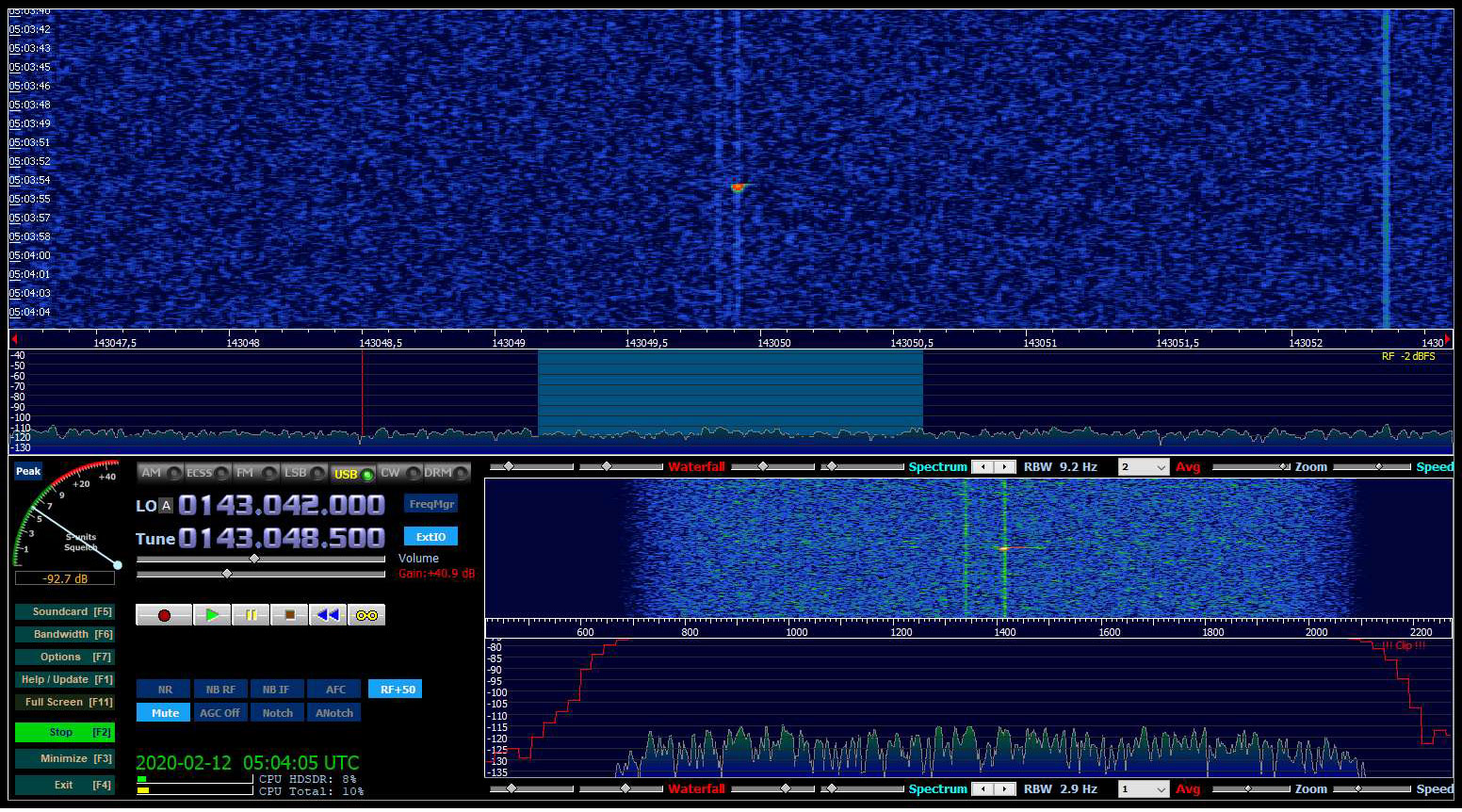Screen dimensions: 1462x812
Task: Rewind using the blue double-arrow button
Action: pyautogui.click(x=328, y=615)
